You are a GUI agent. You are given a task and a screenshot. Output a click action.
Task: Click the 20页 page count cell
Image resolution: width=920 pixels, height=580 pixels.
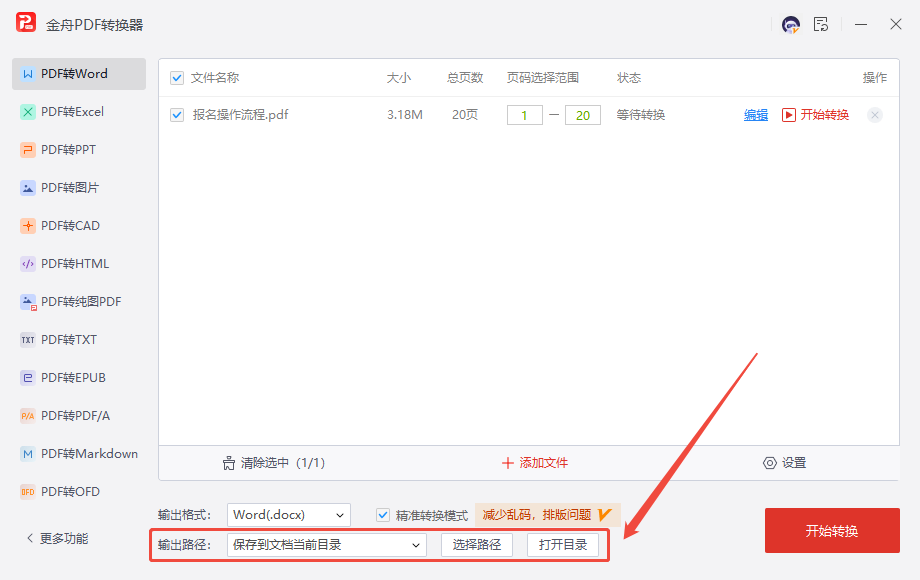pyautogui.click(x=465, y=115)
